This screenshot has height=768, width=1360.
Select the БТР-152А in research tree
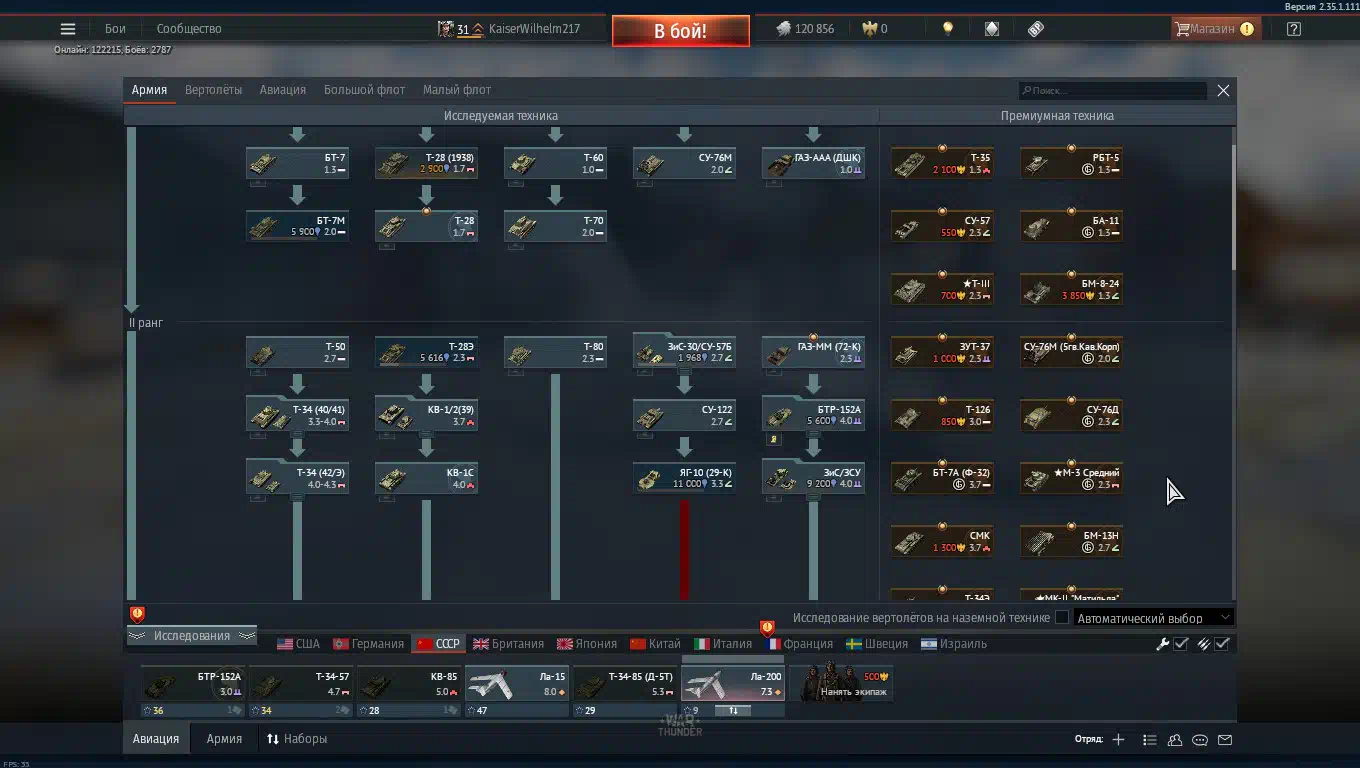point(813,415)
